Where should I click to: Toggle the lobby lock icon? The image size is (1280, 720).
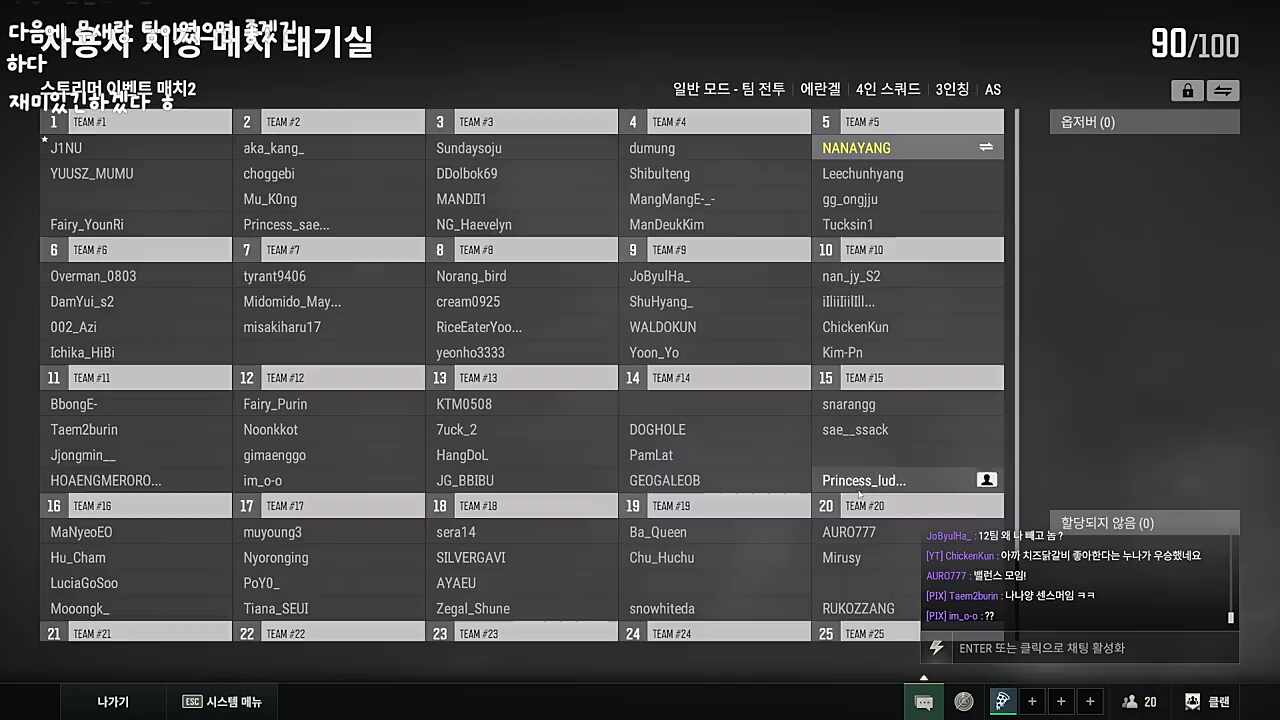[x=1187, y=91]
